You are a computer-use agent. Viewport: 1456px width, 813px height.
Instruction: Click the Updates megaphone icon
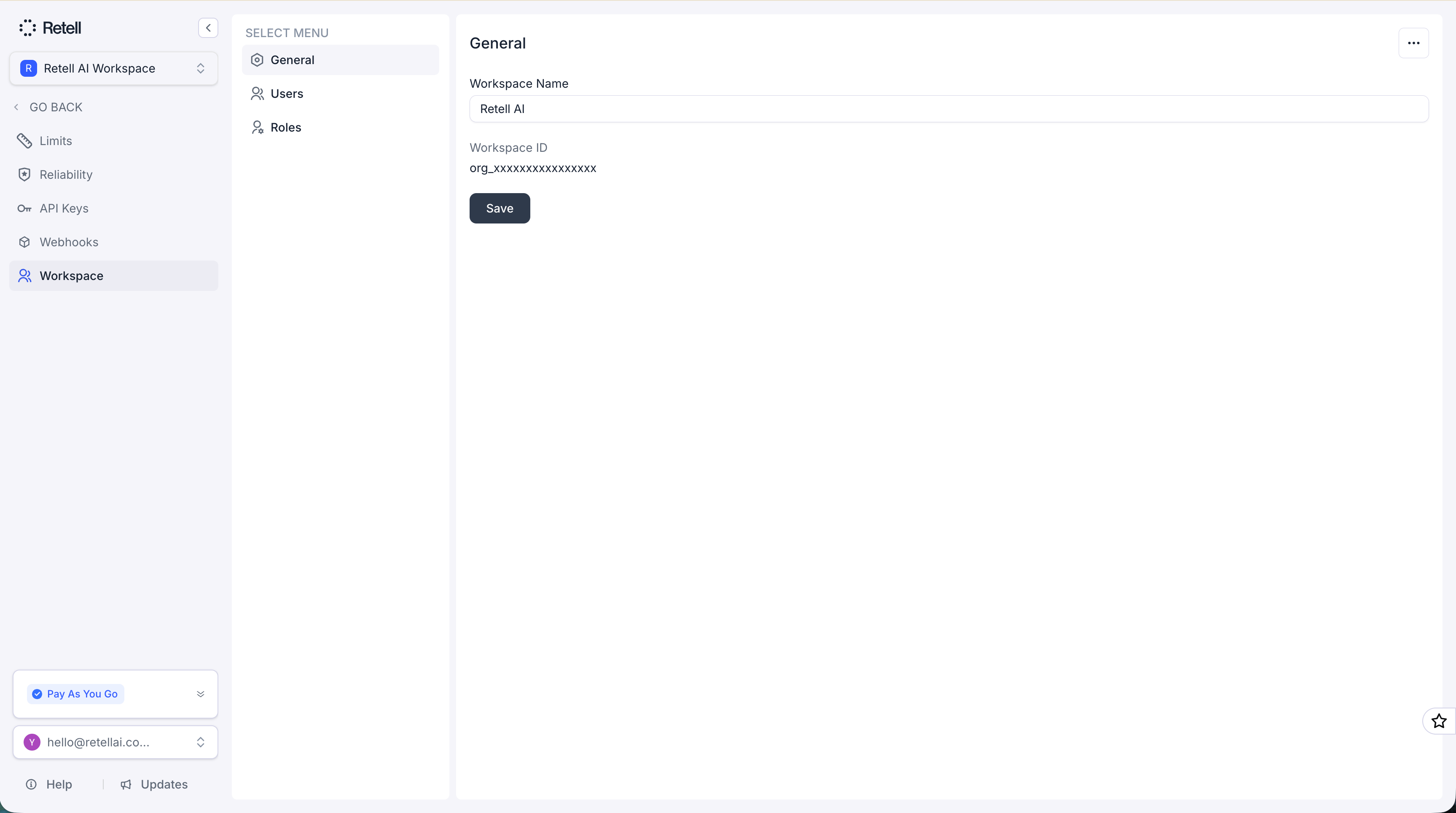pos(126,785)
